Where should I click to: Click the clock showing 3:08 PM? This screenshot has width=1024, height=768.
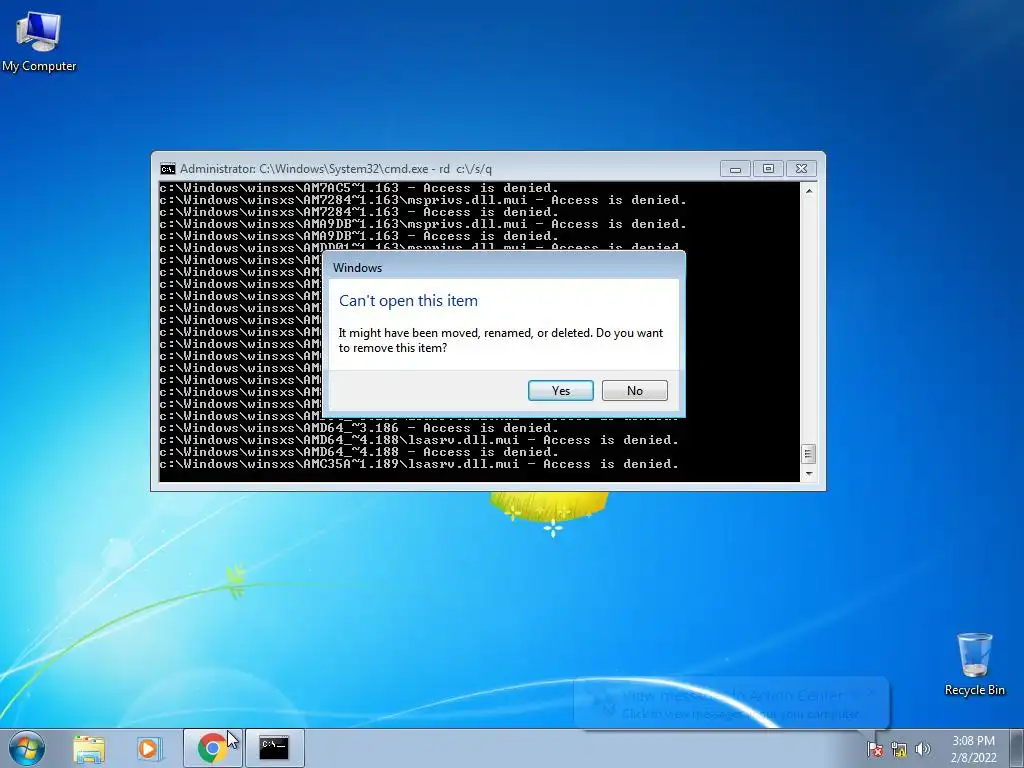973,741
